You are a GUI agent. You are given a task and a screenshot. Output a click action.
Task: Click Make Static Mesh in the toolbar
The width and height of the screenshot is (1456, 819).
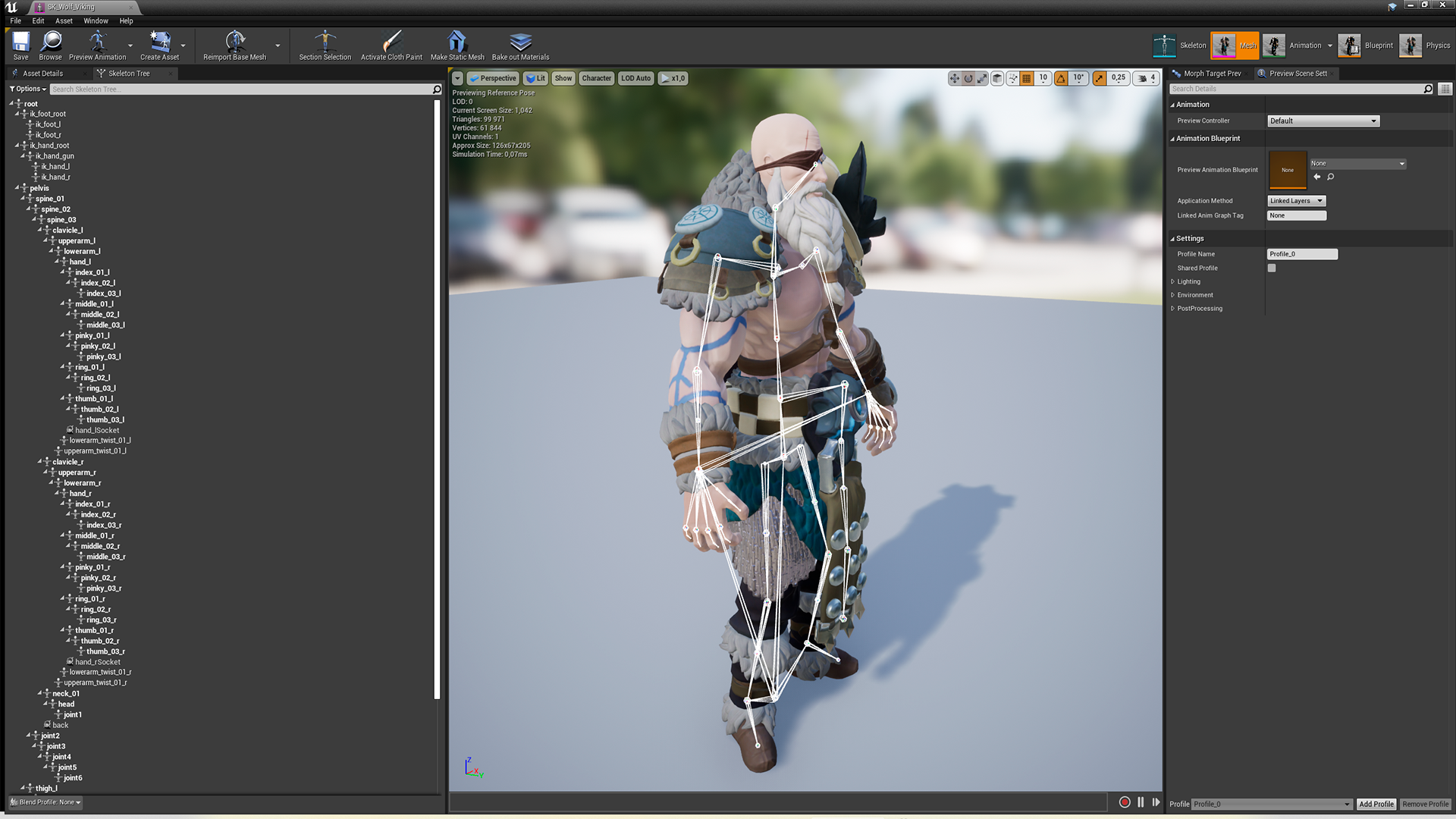point(456,45)
